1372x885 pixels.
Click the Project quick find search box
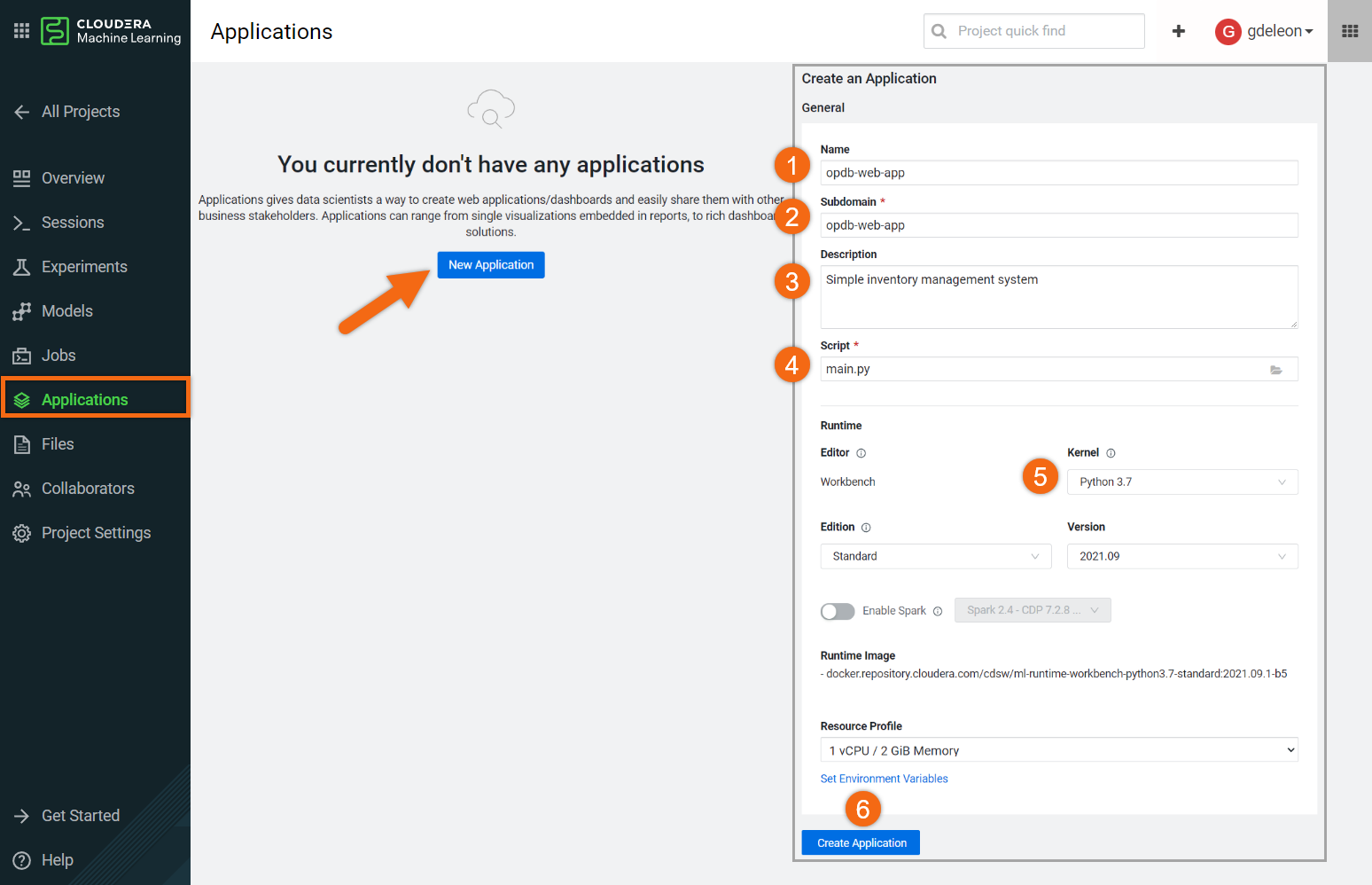(x=1033, y=30)
